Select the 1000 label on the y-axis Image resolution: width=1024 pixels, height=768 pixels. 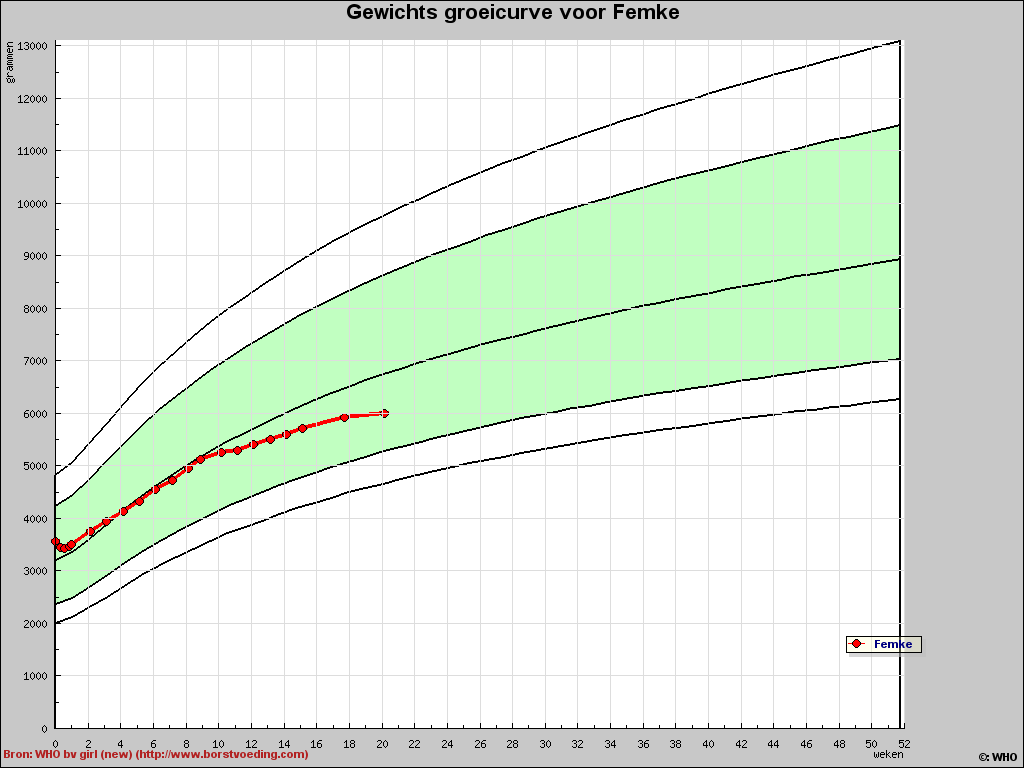point(35,676)
